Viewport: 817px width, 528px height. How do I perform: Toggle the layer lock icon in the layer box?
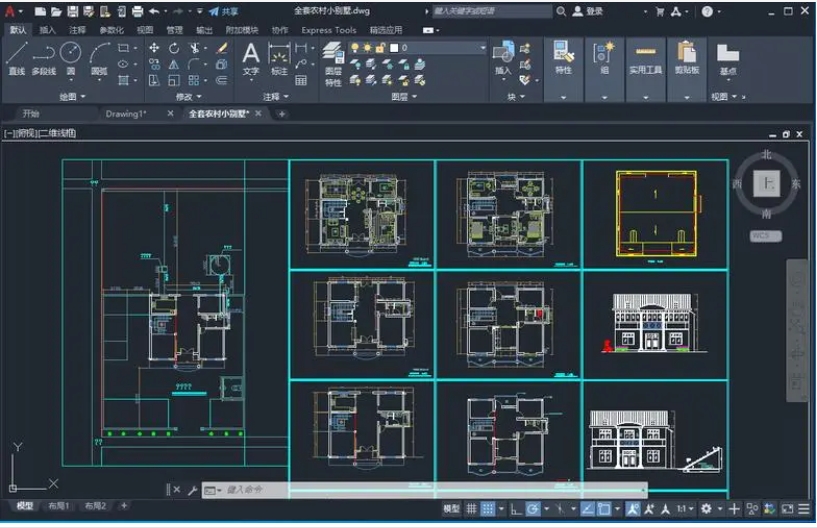coord(381,47)
